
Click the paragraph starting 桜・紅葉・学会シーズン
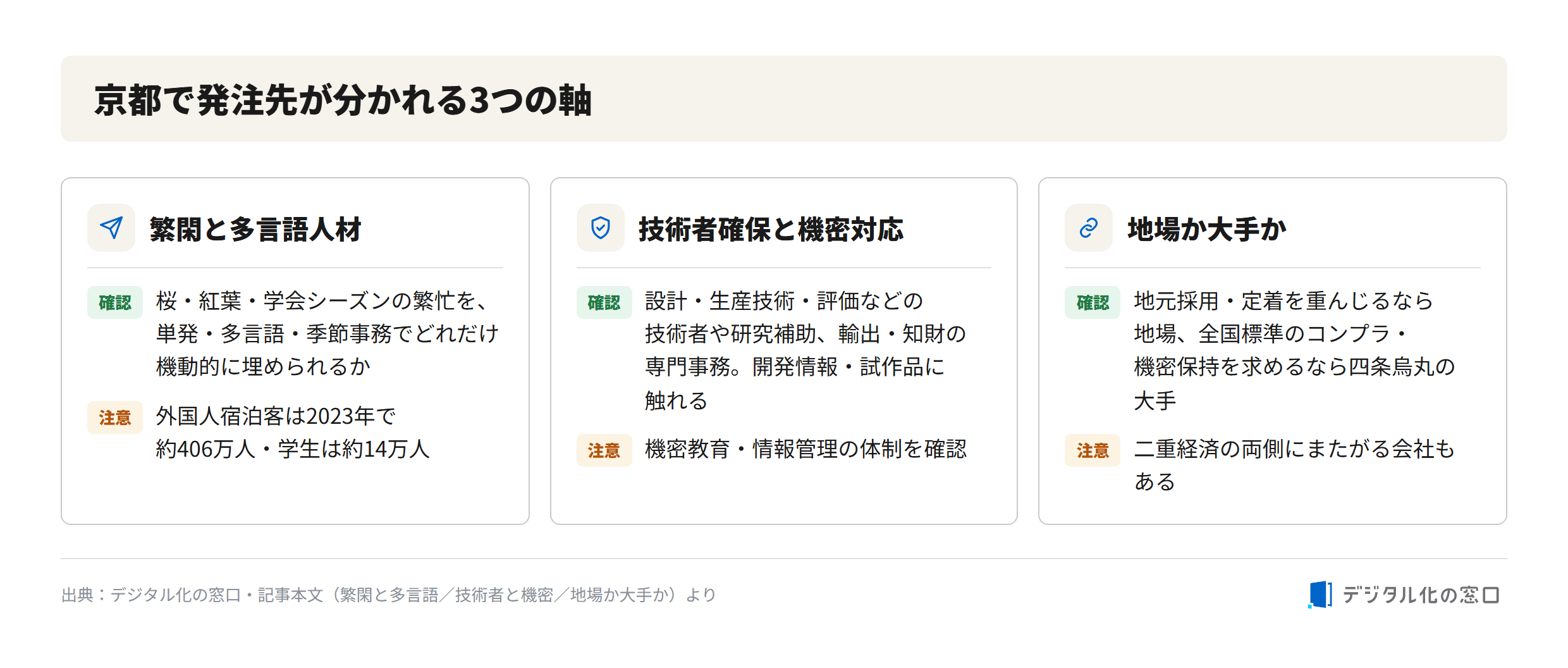[328, 333]
